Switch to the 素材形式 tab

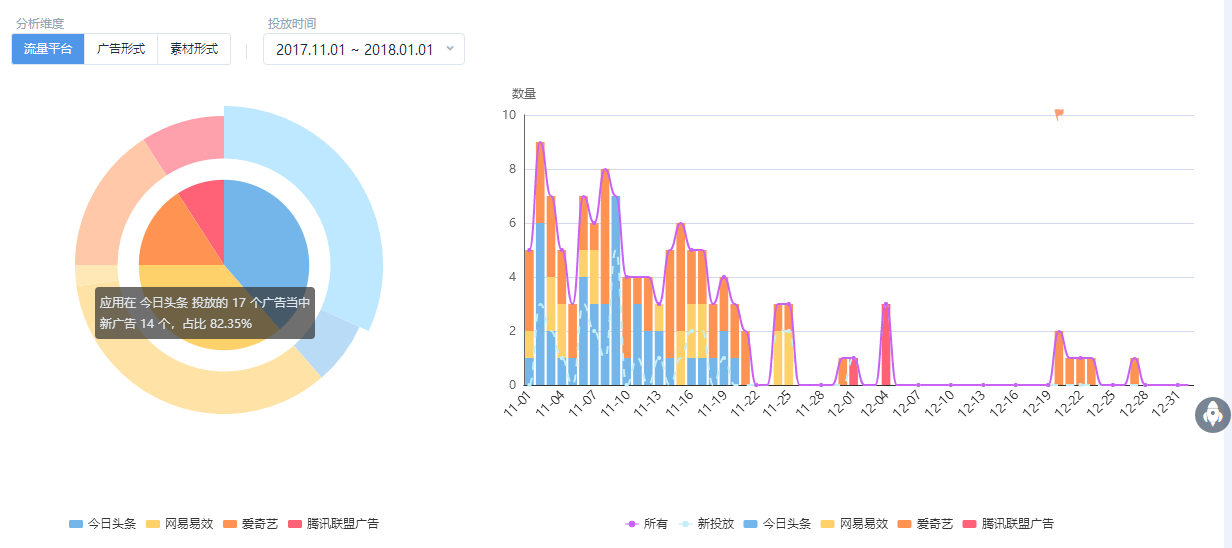[x=194, y=49]
